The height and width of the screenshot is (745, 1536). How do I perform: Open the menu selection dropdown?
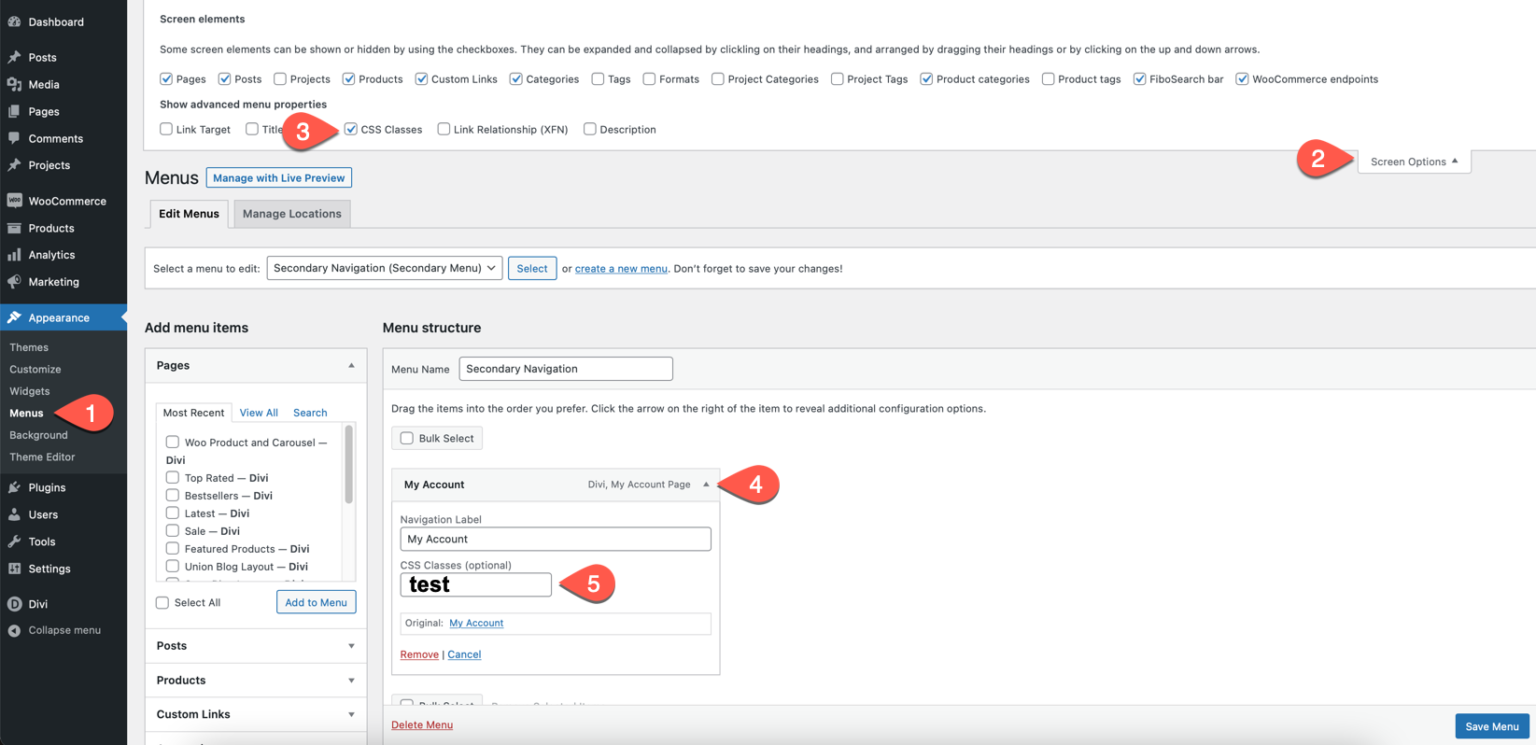point(384,268)
